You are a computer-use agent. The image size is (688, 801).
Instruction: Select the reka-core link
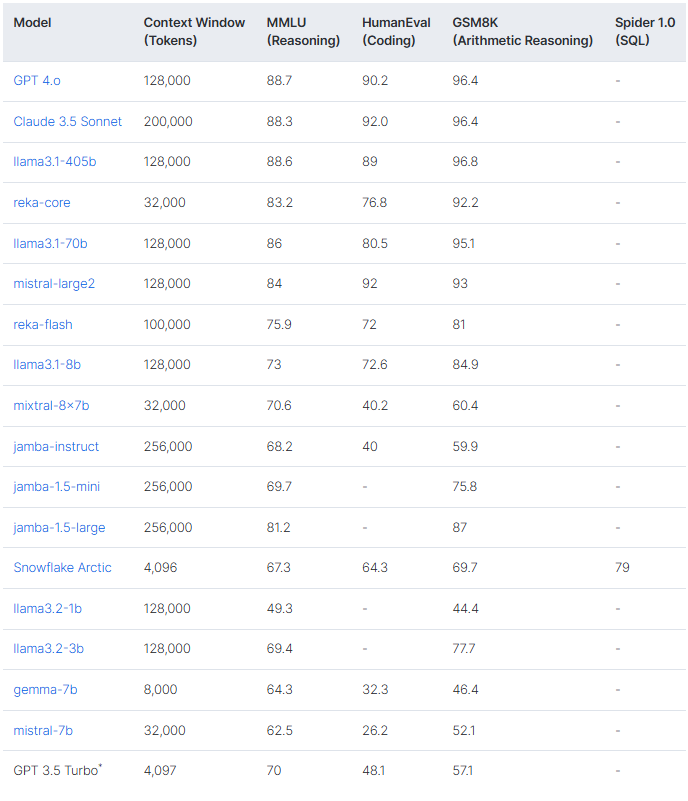tap(42, 202)
